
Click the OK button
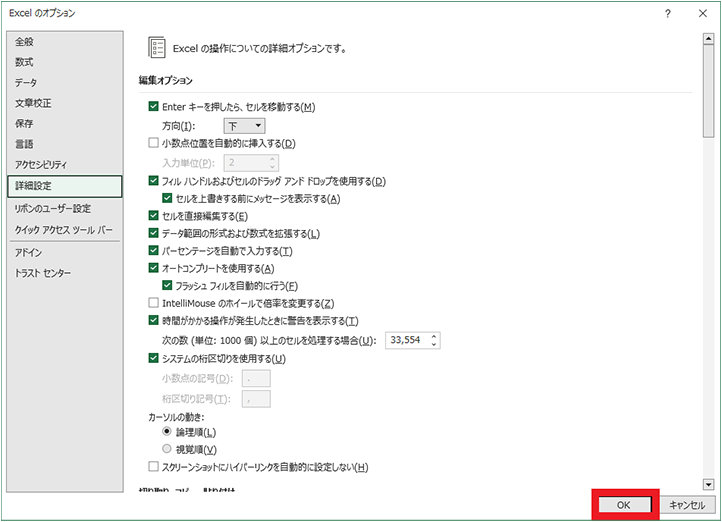point(624,505)
